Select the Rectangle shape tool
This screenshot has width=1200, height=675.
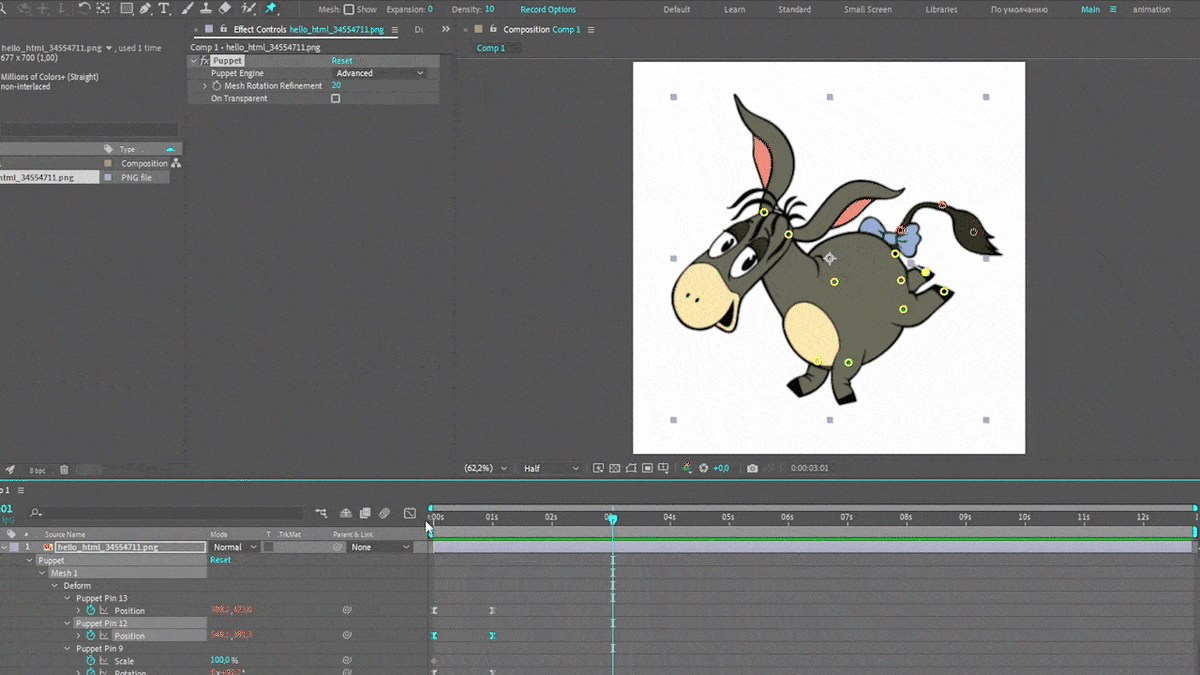tap(126, 8)
